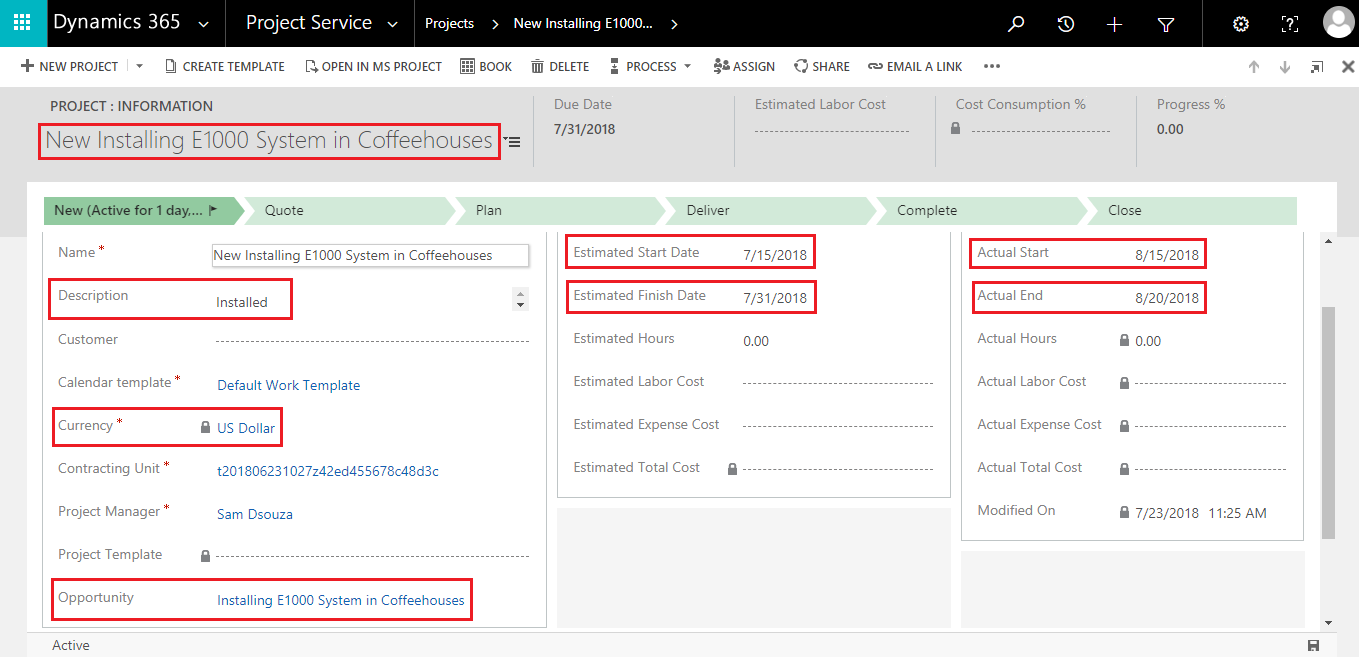The height and width of the screenshot is (657, 1359).
Task: Open Default Work Template link
Action: click(x=289, y=385)
